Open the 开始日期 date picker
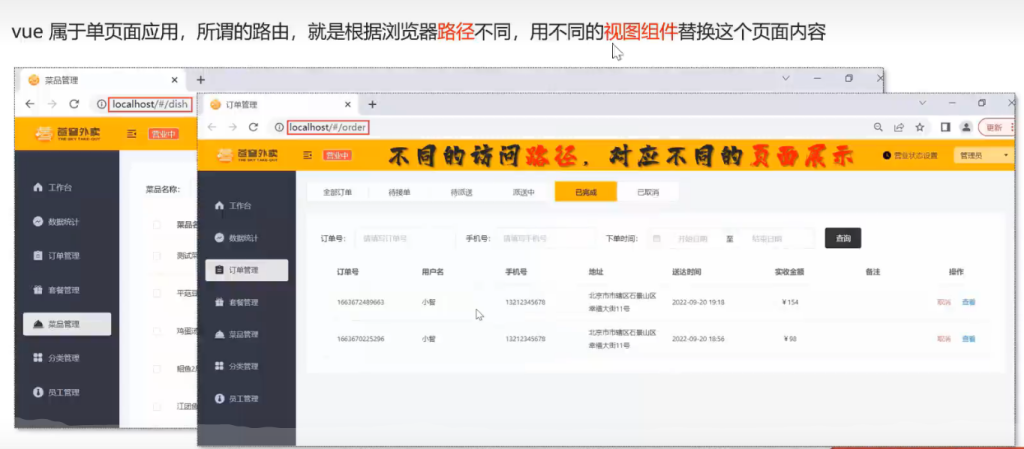The height and width of the screenshot is (449, 1024). [x=692, y=238]
